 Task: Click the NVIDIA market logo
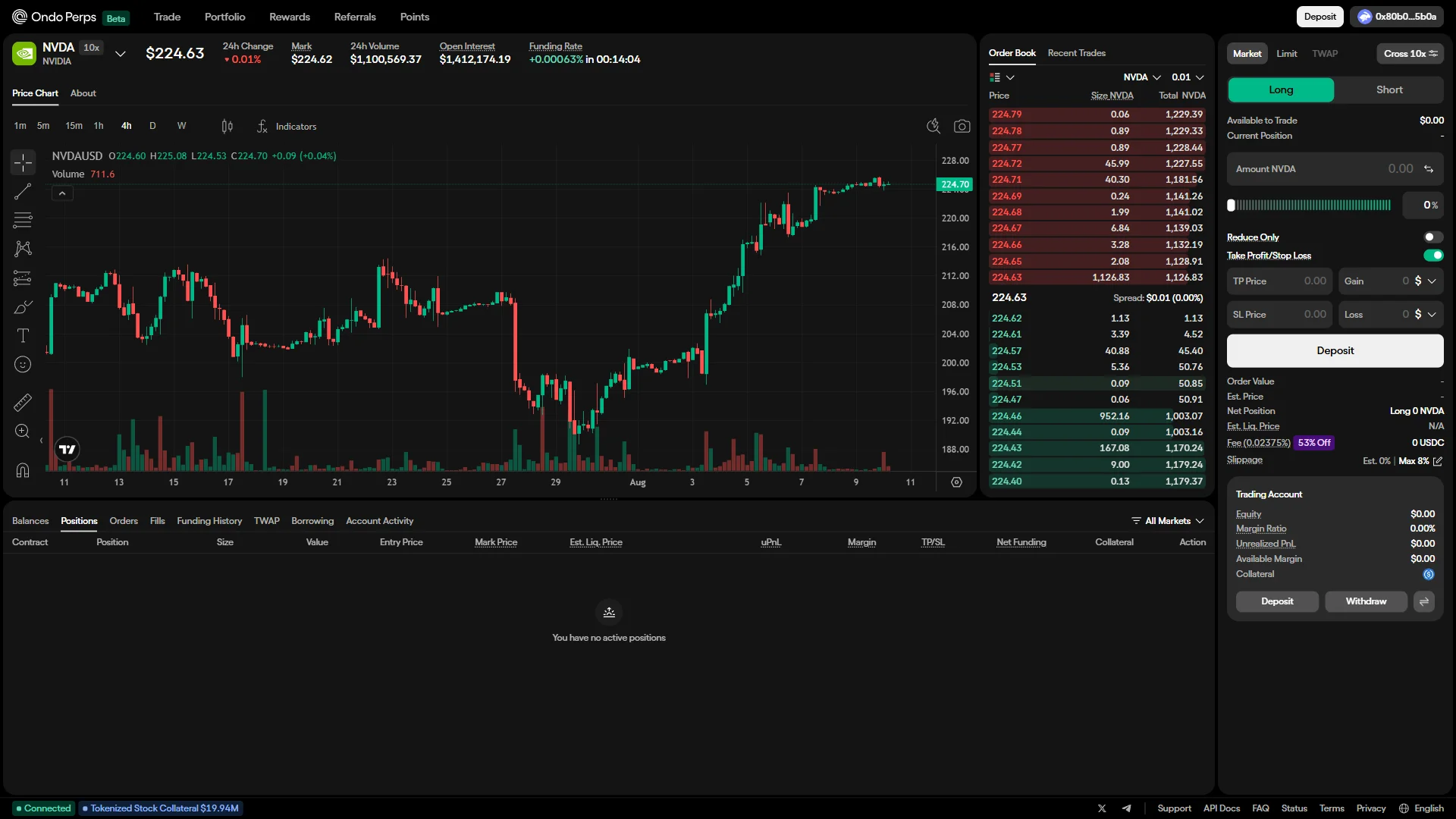click(x=24, y=53)
